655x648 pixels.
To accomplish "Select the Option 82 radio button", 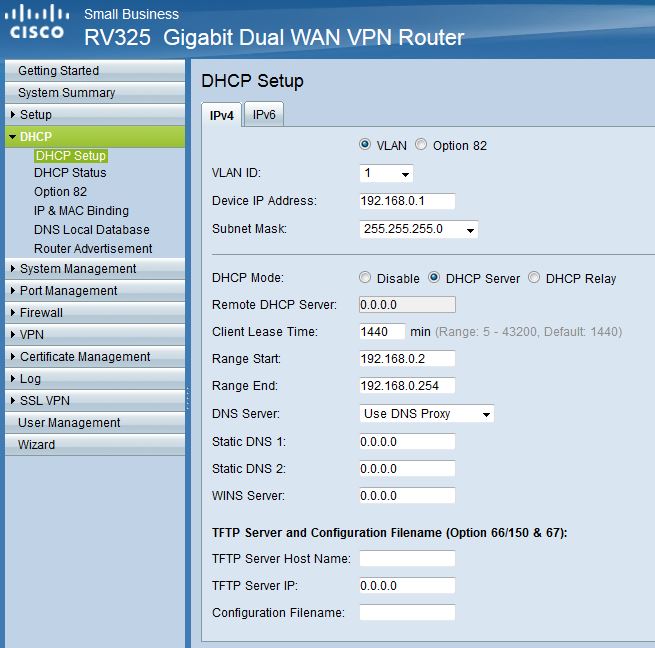I will (x=421, y=145).
